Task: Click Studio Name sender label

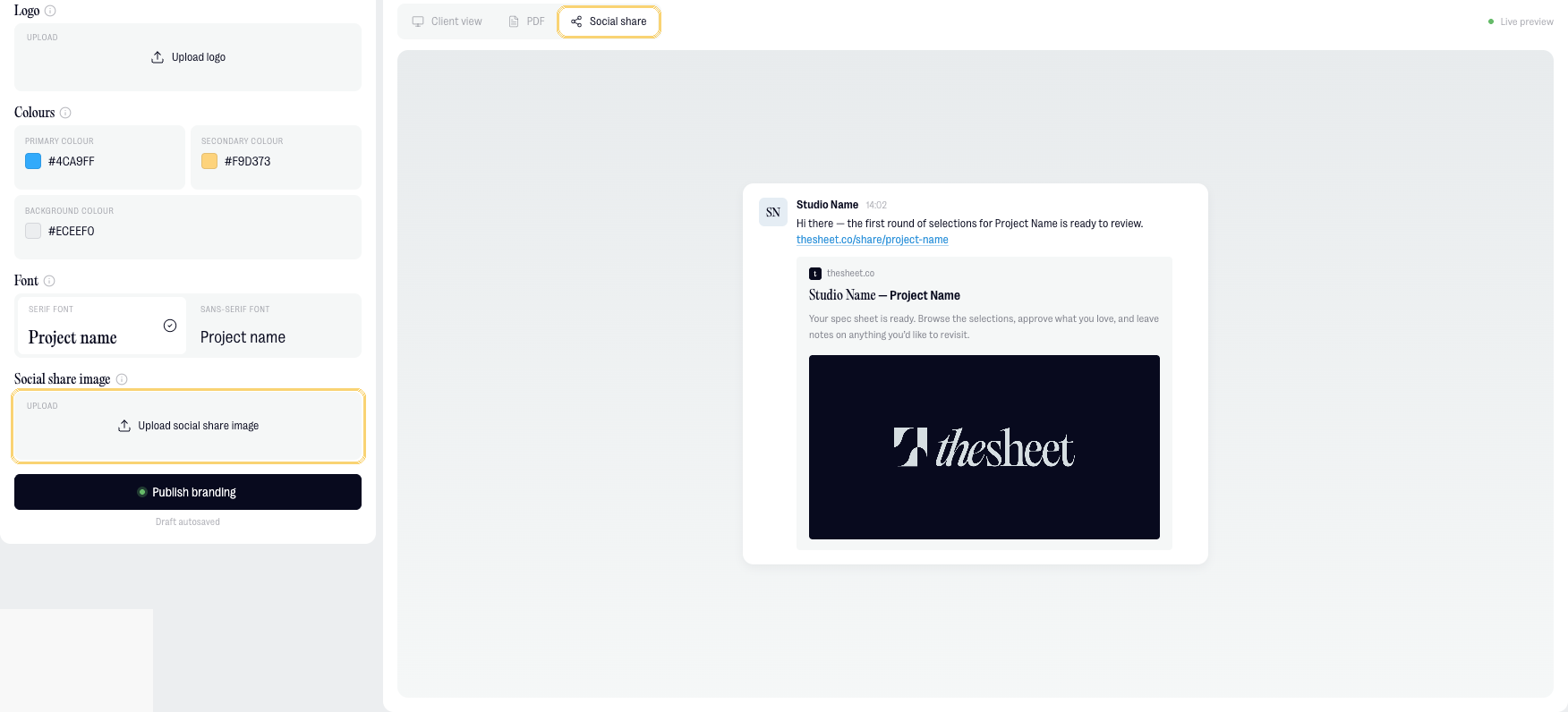Action: 827,205
